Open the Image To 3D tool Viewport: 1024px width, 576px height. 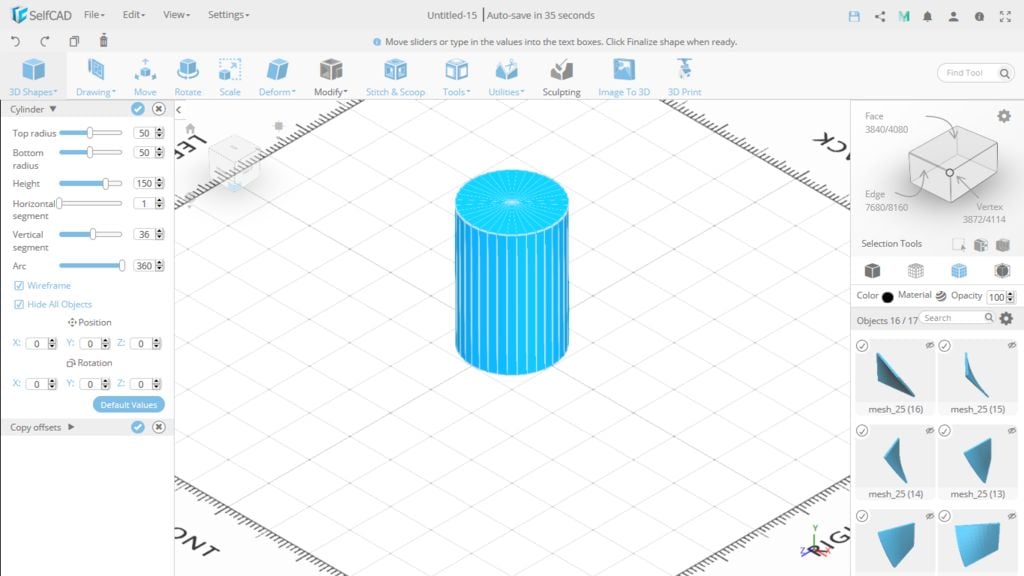click(624, 76)
